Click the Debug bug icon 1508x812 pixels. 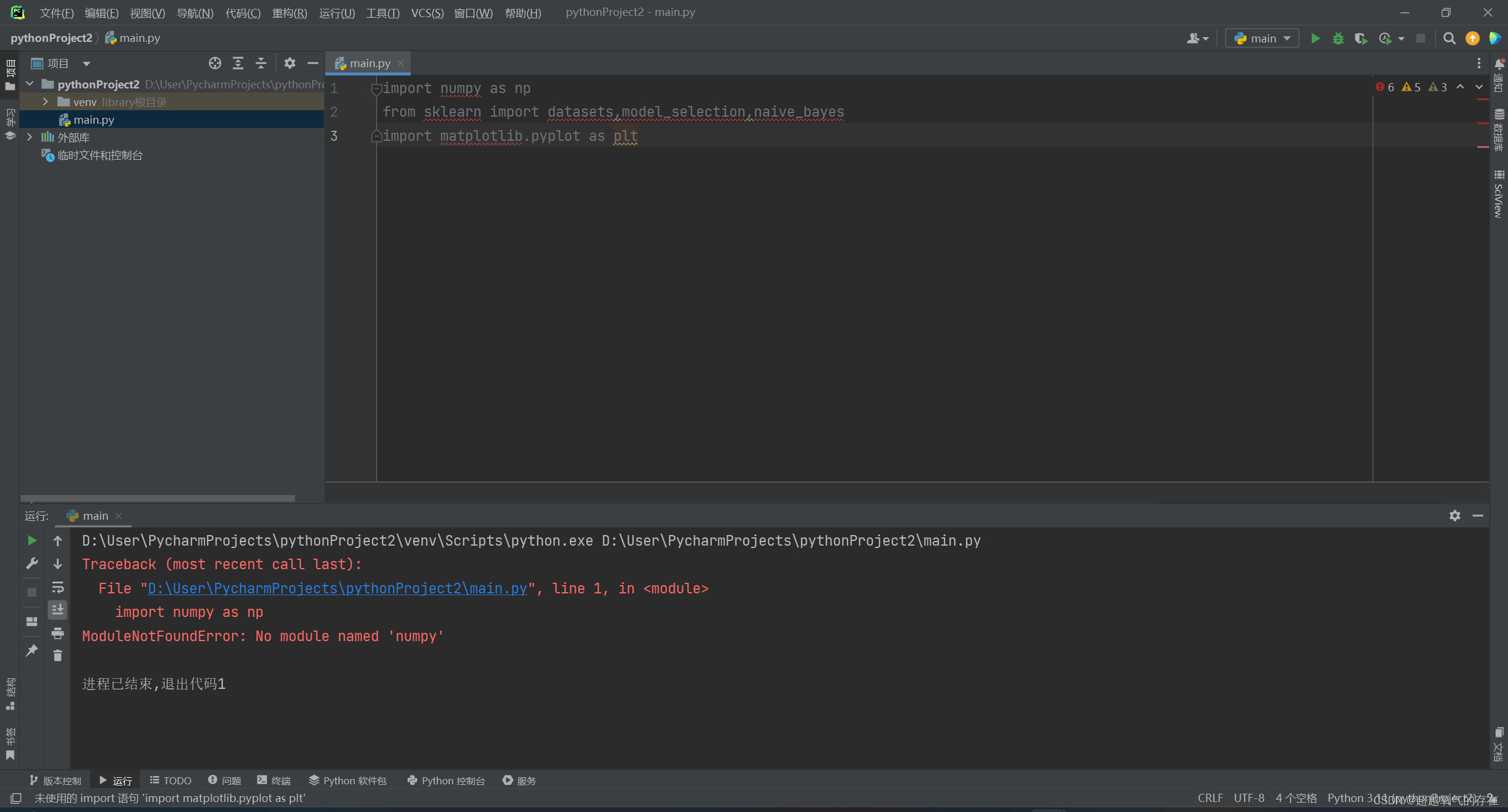1338,38
